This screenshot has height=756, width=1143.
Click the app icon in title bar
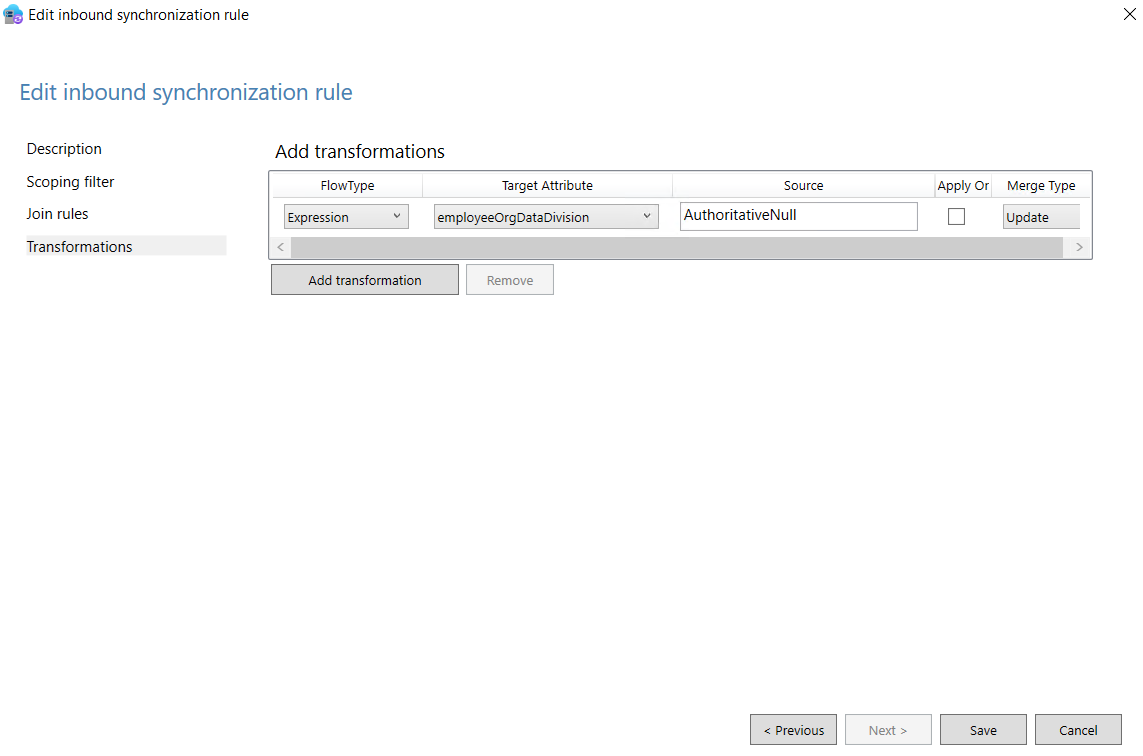[14, 15]
